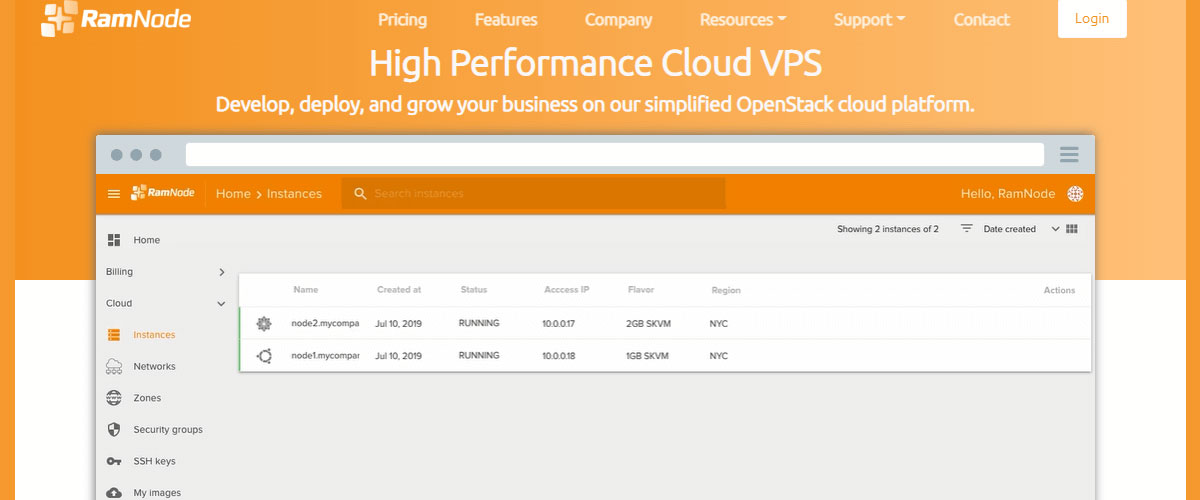Screen dimensions: 1200x500
Task: Sort by the Created at column header
Action: coord(399,290)
